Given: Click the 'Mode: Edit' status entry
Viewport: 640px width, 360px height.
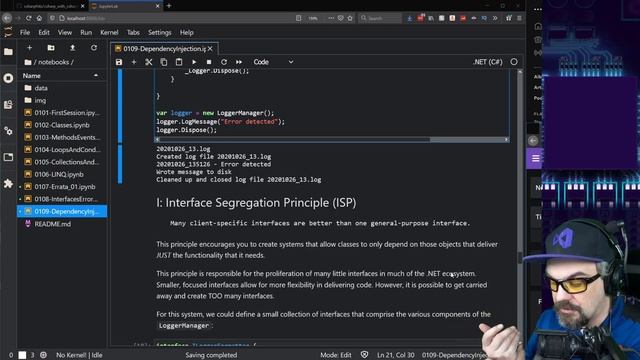Looking at the screenshot, I should click(x=336, y=355).
